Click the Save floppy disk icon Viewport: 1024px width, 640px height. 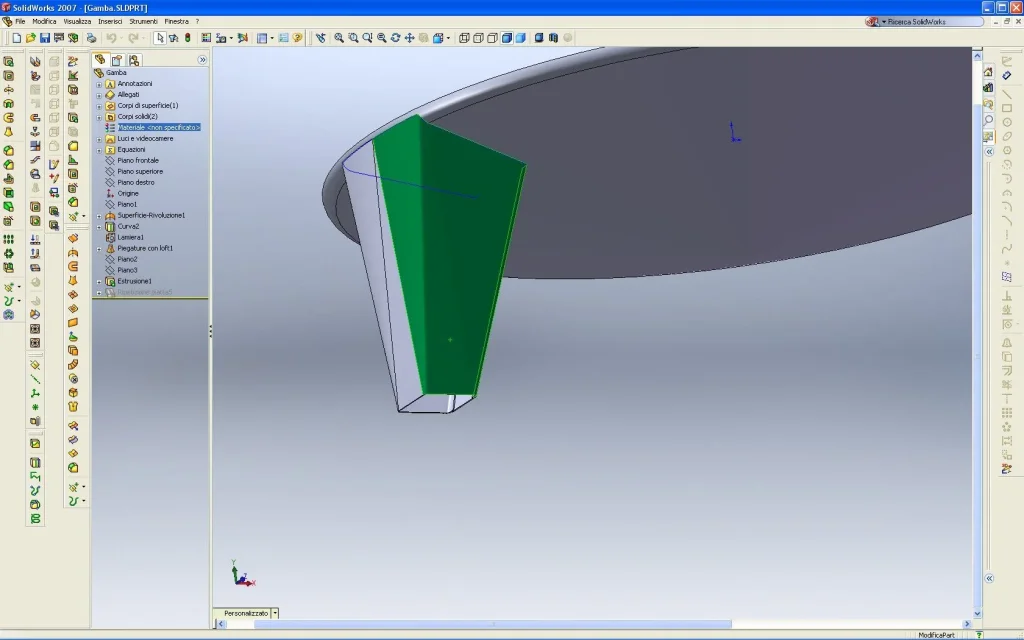[44, 38]
